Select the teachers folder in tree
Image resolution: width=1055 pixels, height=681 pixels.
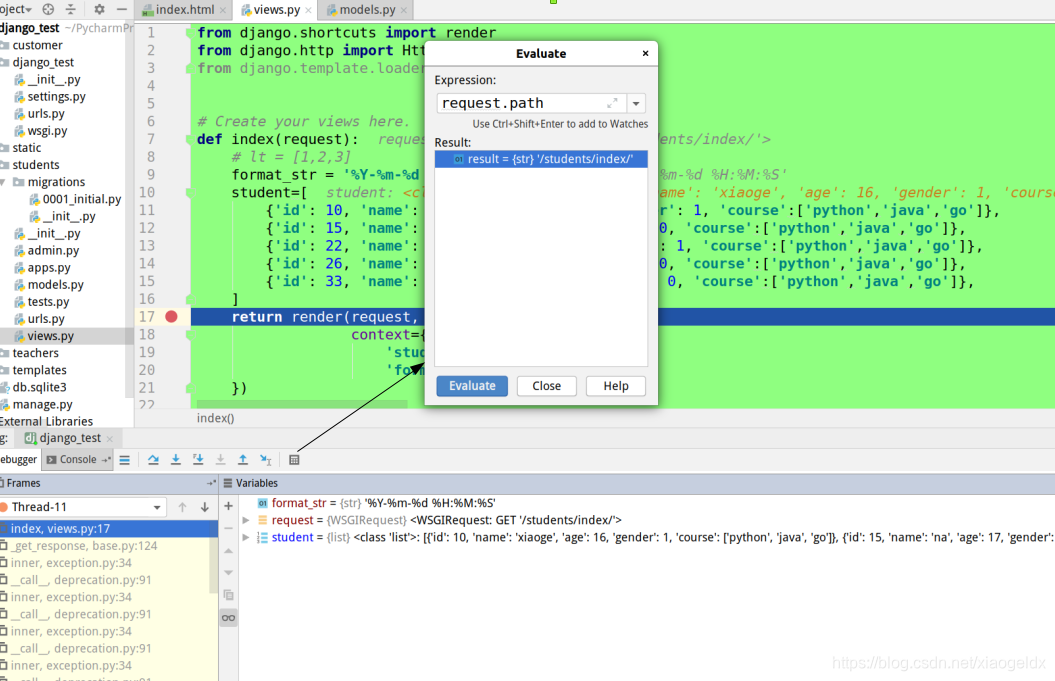[35, 353]
